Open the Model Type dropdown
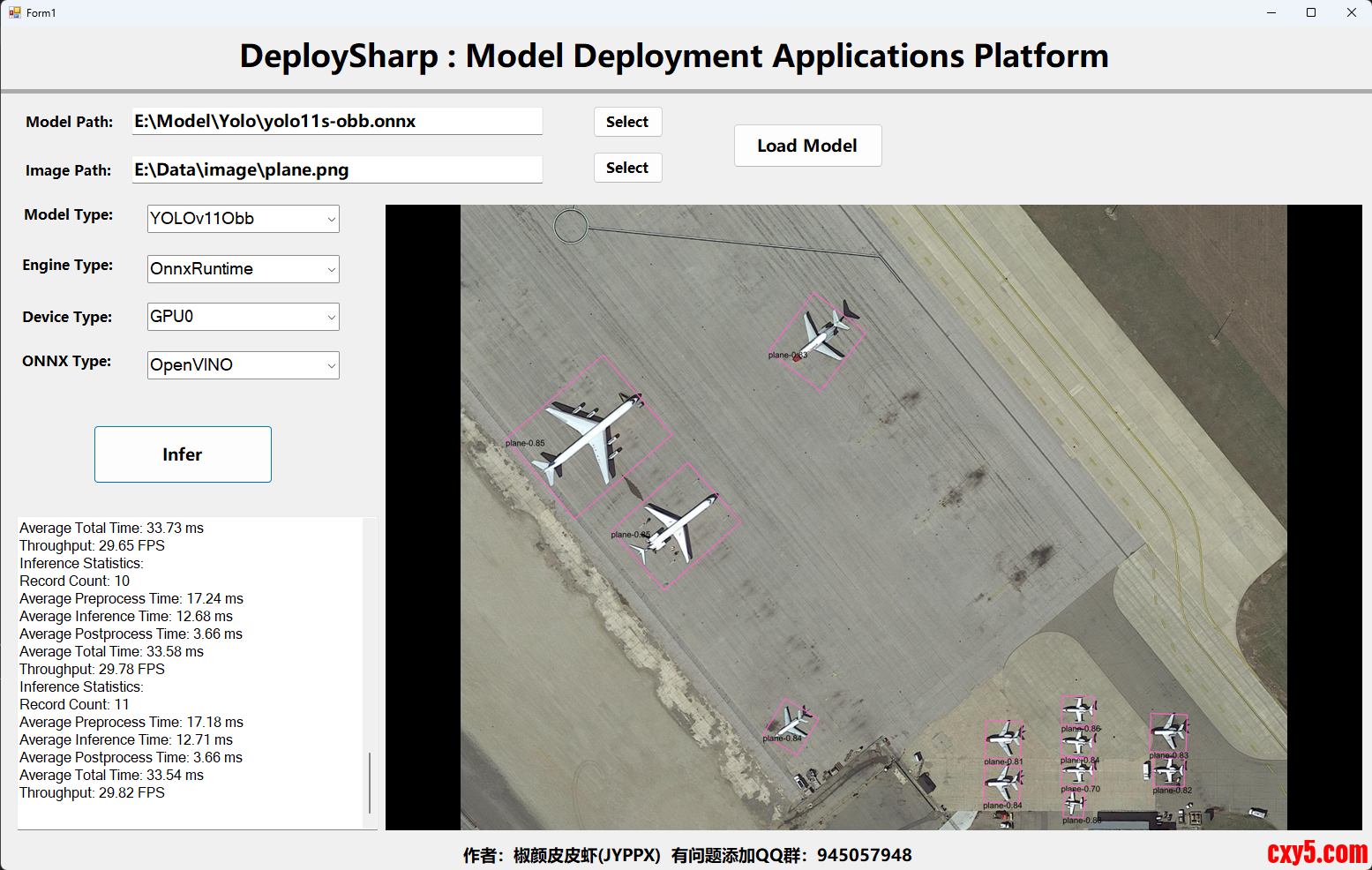The width and height of the screenshot is (1372, 870). point(243,219)
